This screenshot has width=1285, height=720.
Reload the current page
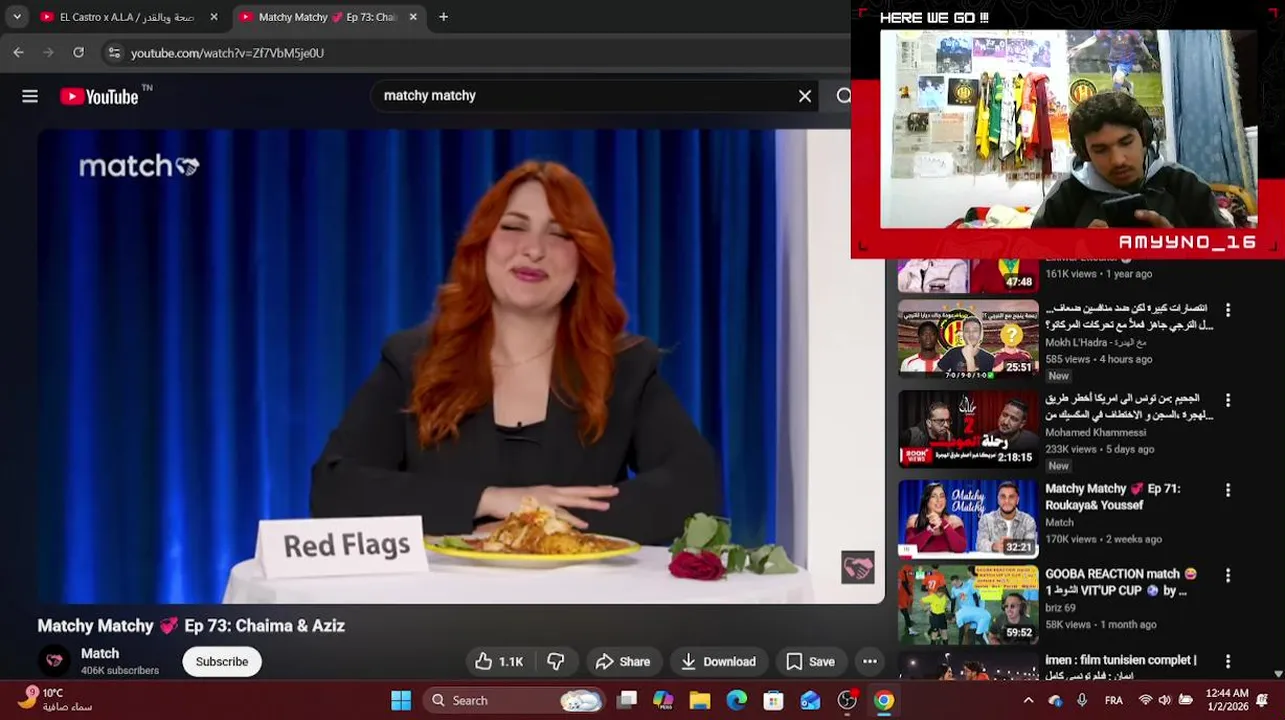[x=78, y=53]
